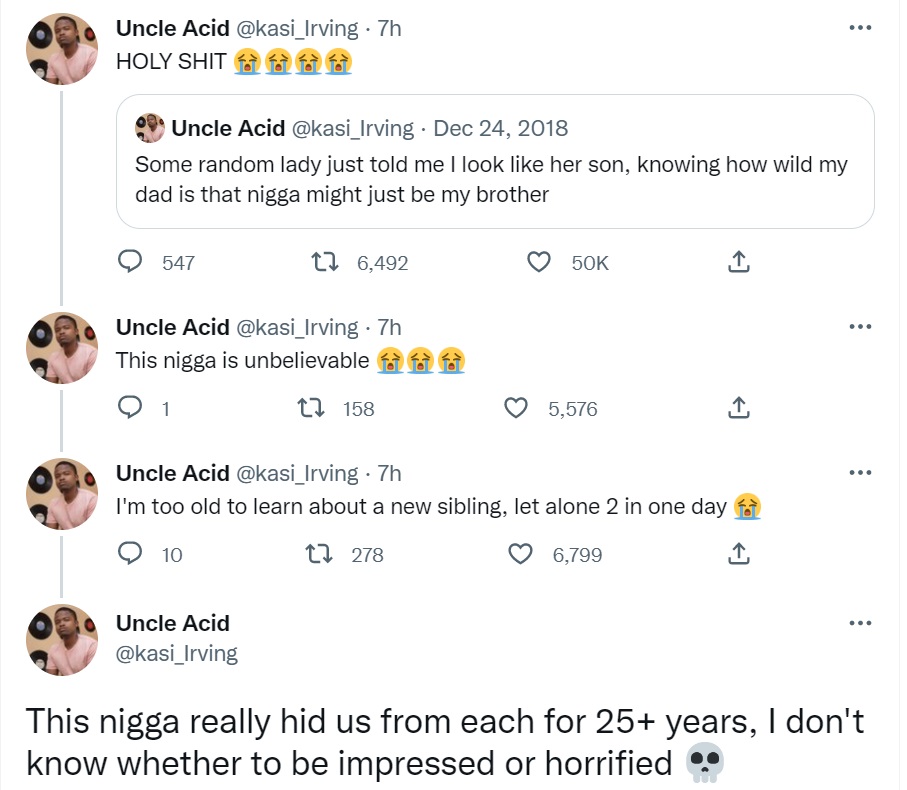907x790 pixels.
Task: Retweet the post with 6,492 retweets
Action: (x=323, y=262)
